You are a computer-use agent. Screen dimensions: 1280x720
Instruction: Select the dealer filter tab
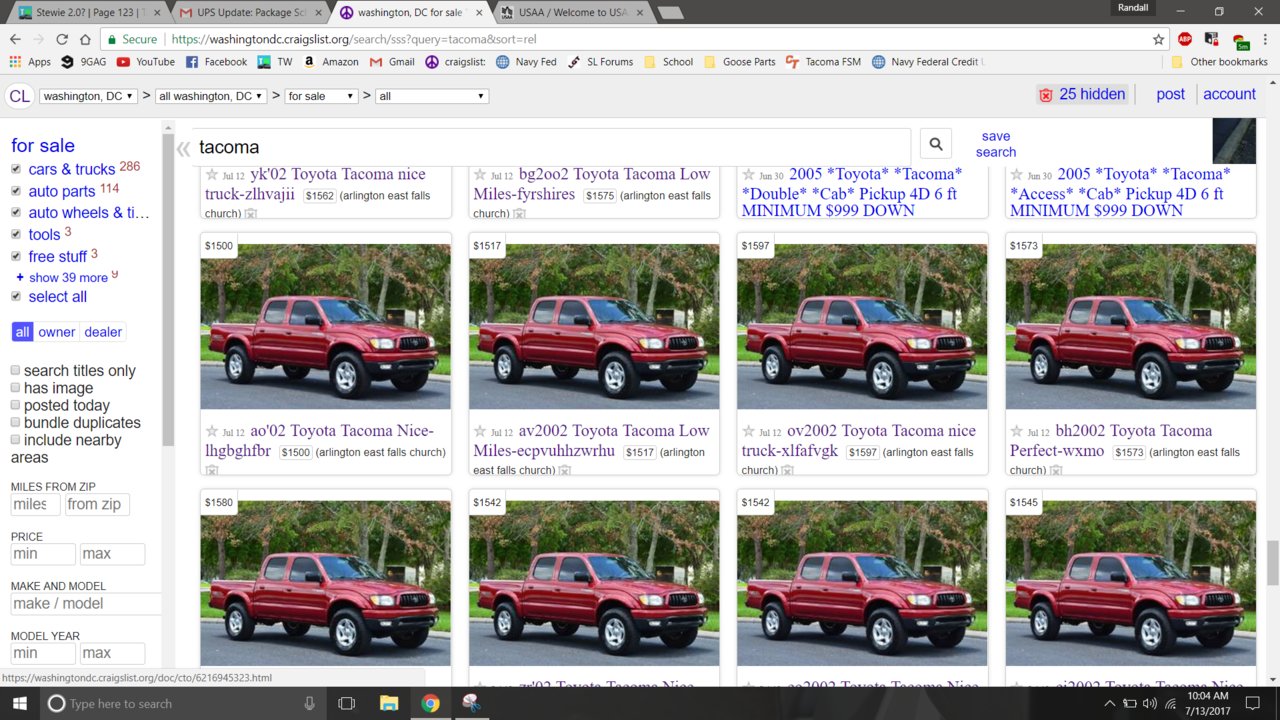click(103, 332)
